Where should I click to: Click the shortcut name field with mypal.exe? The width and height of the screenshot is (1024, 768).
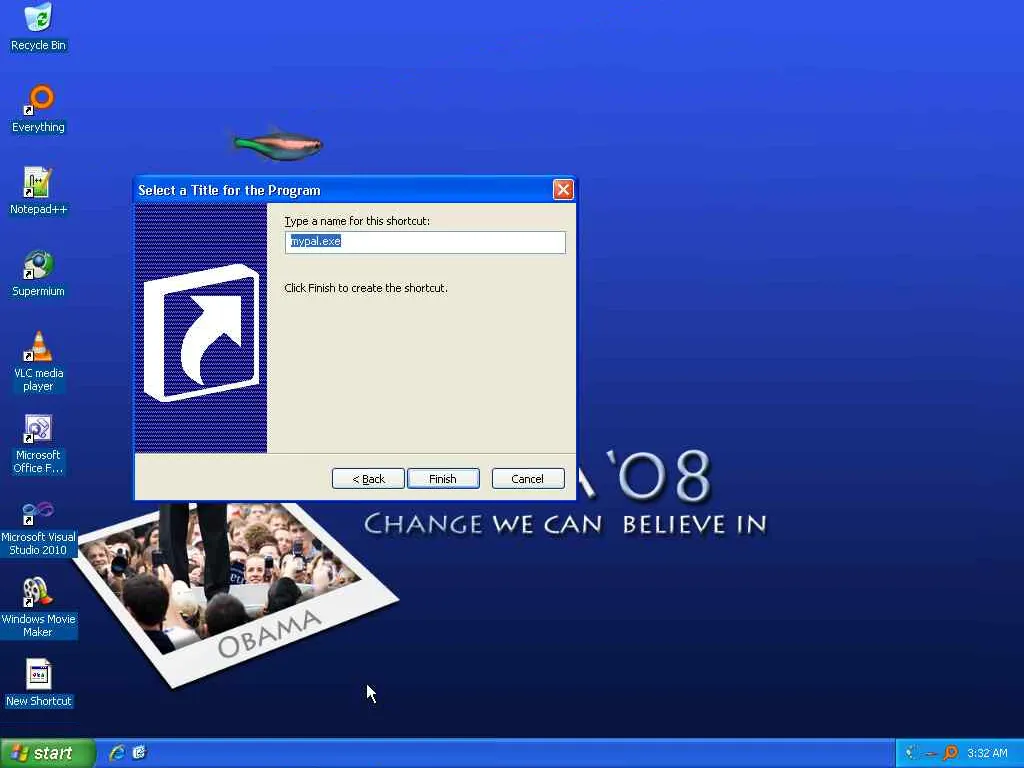[425, 242]
